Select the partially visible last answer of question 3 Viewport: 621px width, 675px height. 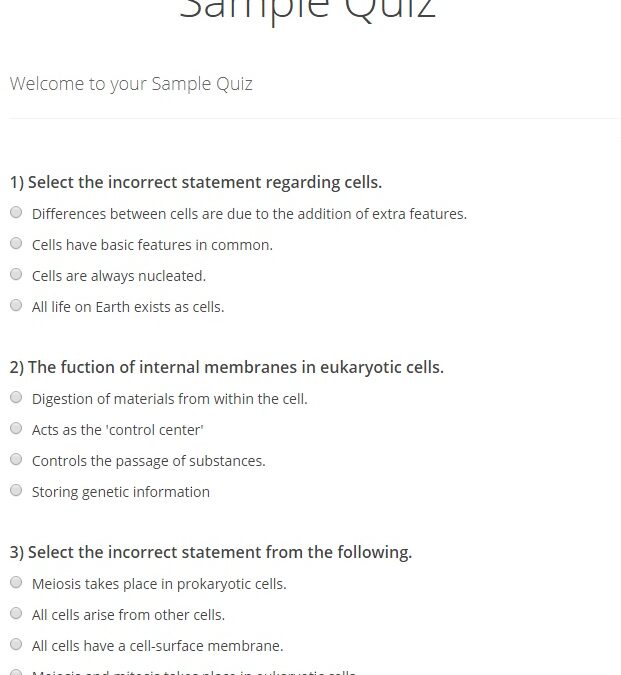16,672
